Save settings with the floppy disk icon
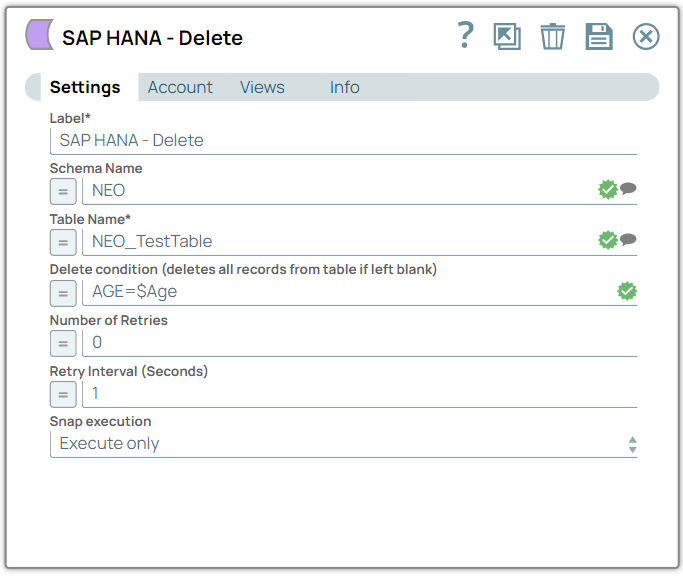Image resolution: width=683 pixels, height=577 pixels. pos(599,37)
